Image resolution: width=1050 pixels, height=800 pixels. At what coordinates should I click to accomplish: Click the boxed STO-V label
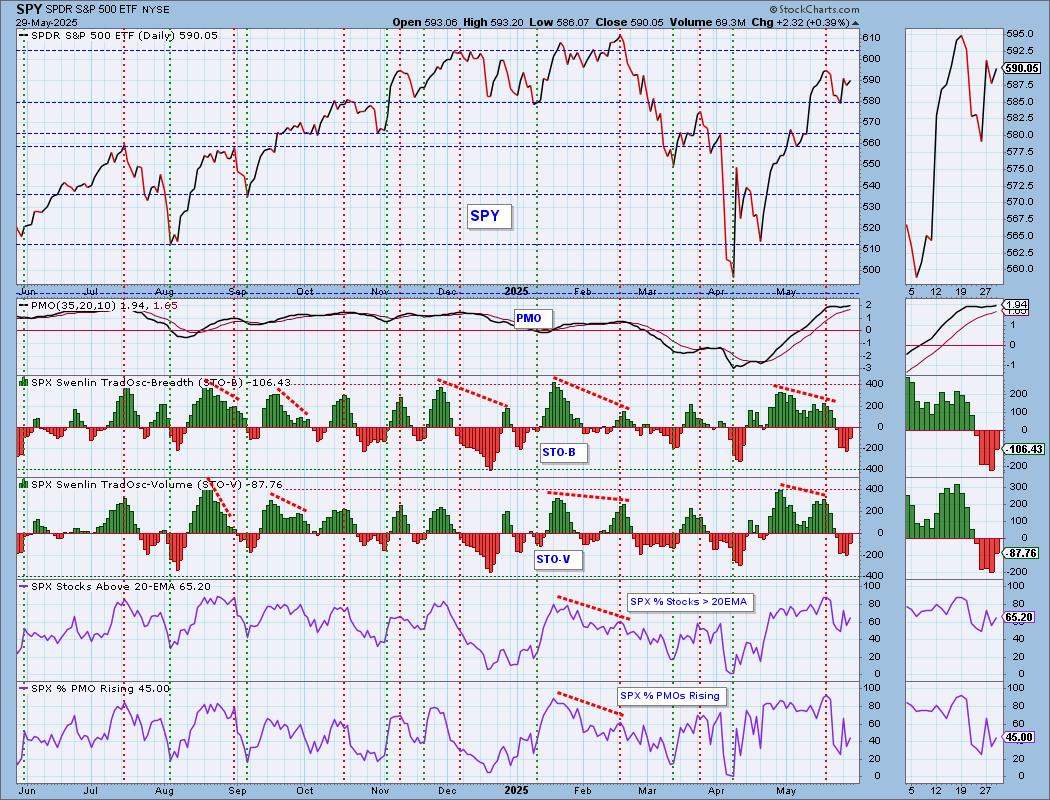(557, 559)
